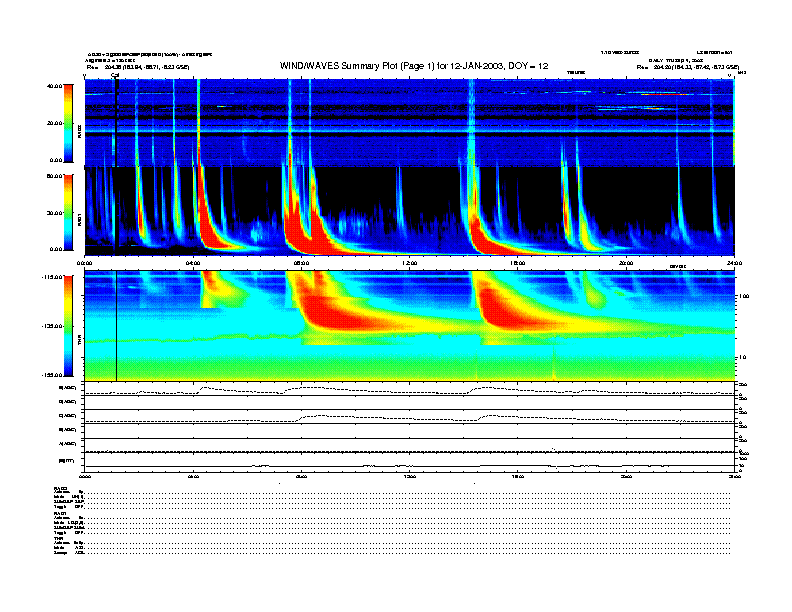Click the 40.00 tick on RAD2 colorbar
The height and width of the screenshot is (612, 792).
pyautogui.click(x=54, y=86)
